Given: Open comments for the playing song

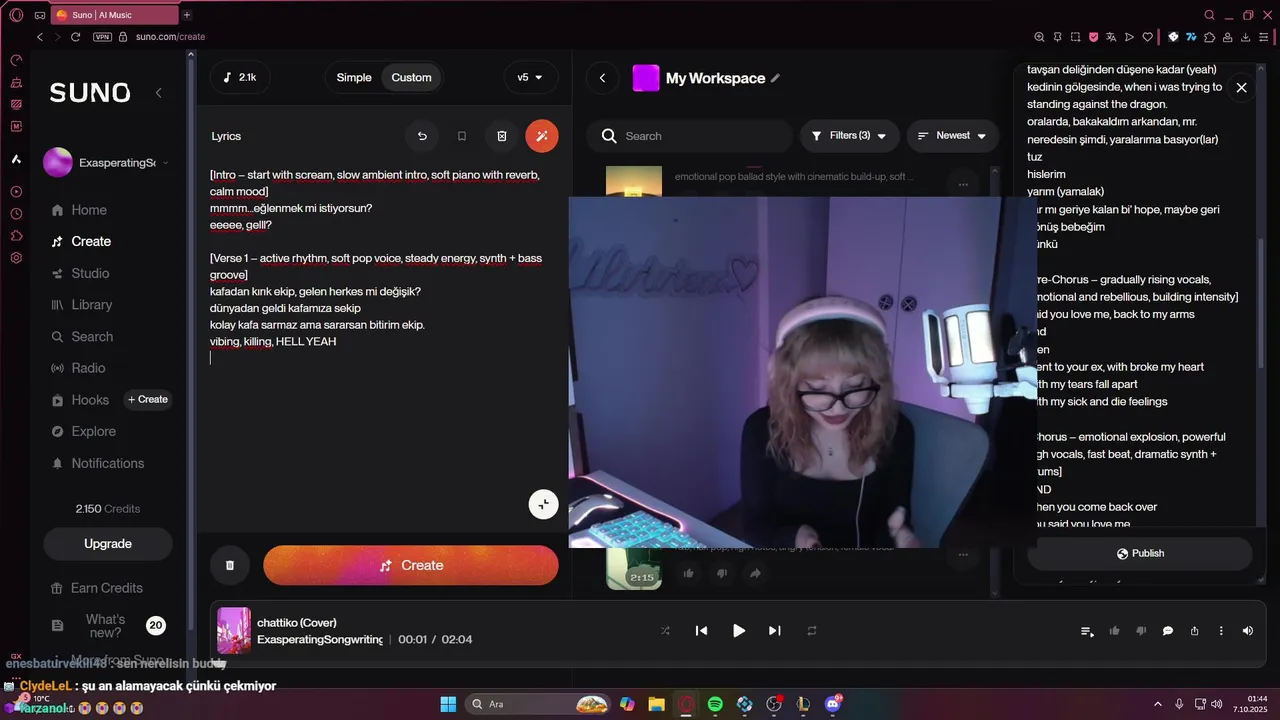Looking at the screenshot, I should (1167, 631).
